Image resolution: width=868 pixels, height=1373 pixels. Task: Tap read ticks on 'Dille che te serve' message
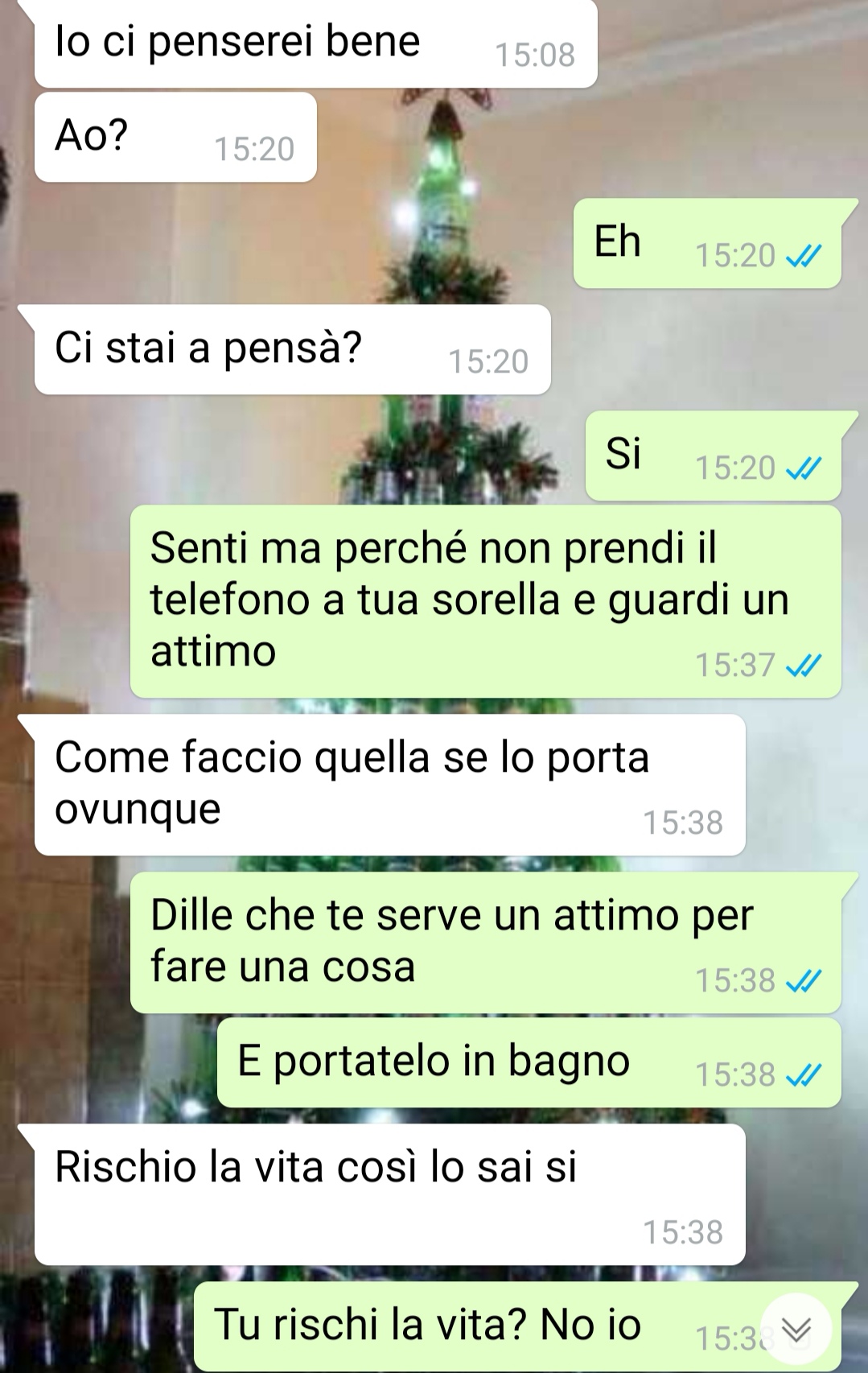(x=804, y=981)
